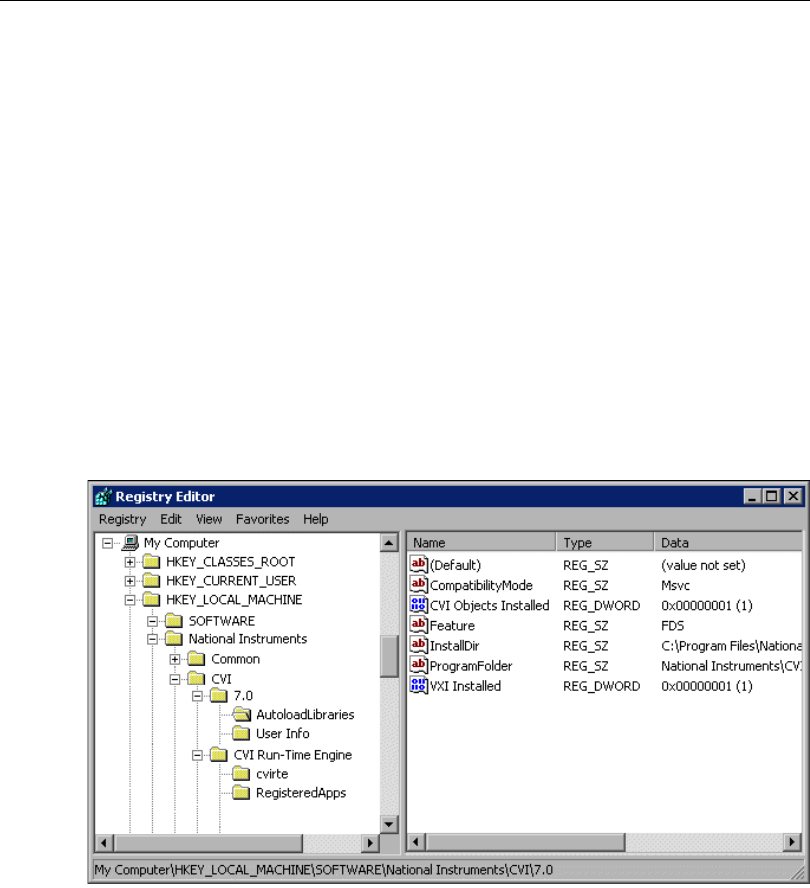Click the Registry Editor title bar icon
Screen dimensions: 810x888
[x=104, y=497]
